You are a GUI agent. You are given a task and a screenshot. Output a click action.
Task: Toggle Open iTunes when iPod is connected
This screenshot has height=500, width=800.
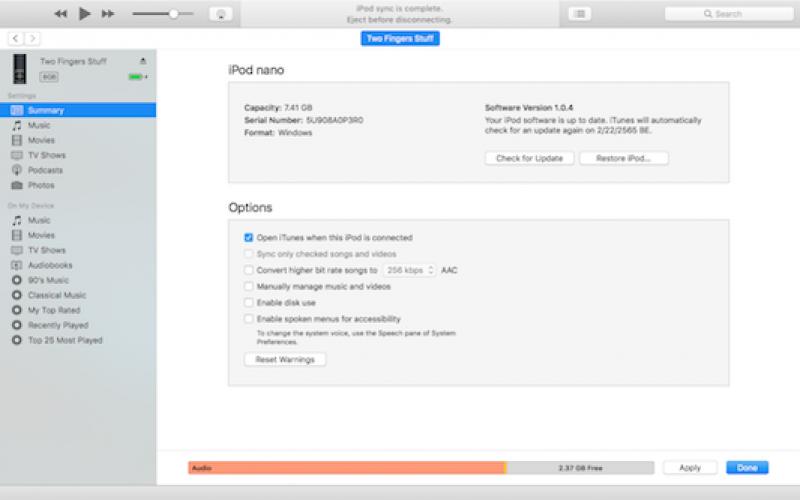click(x=248, y=238)
